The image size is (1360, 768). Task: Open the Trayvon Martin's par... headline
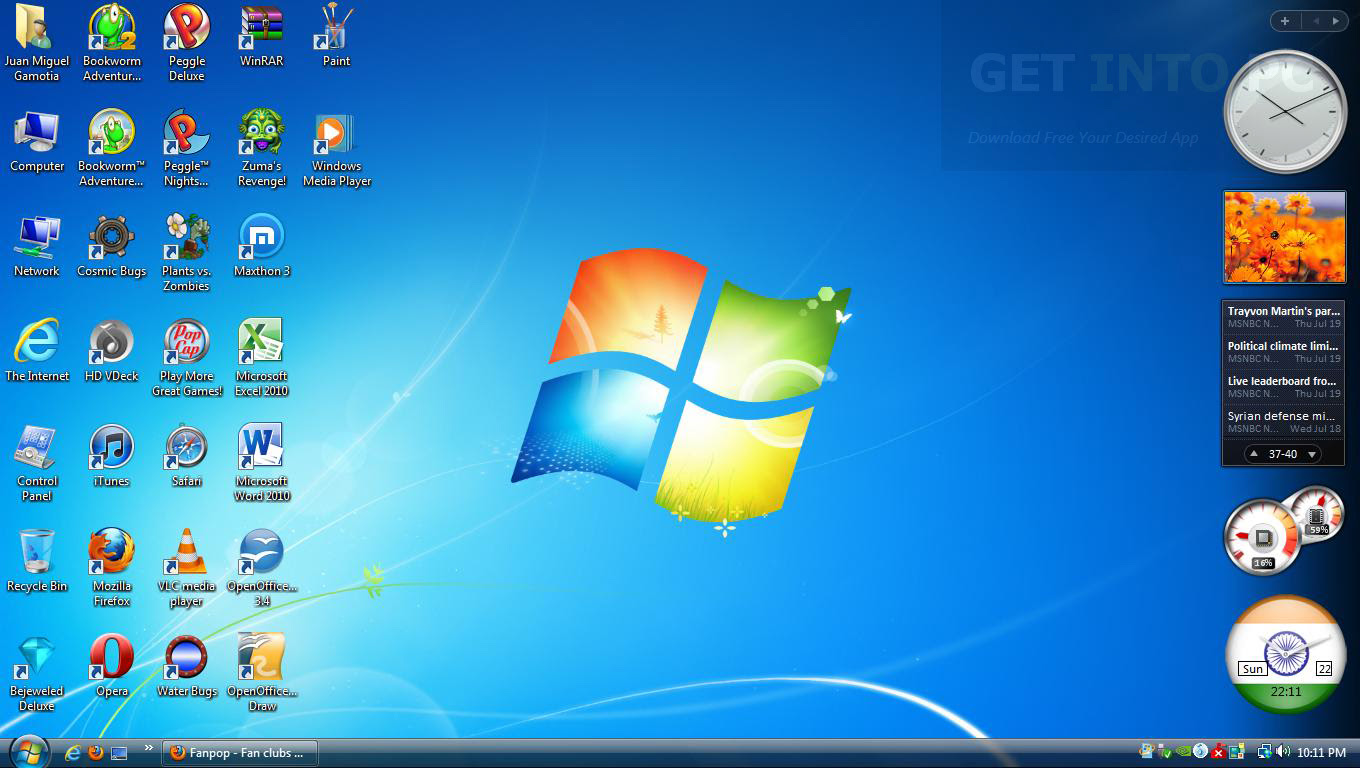pos(1284,317)
